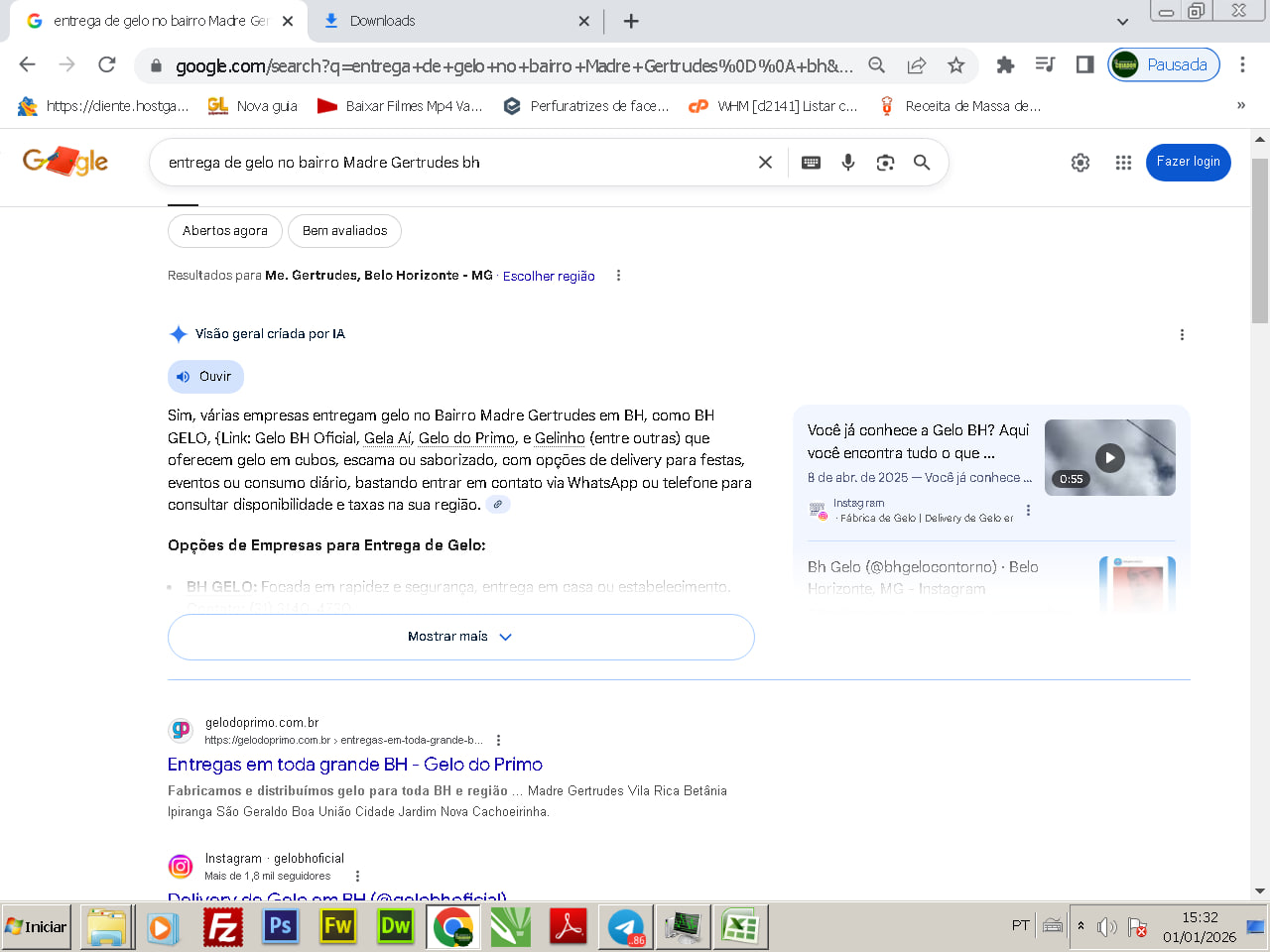
Task: Open Chrome extensions puzzle icon
Action: pyautogui.click(x=1005, y=65)
